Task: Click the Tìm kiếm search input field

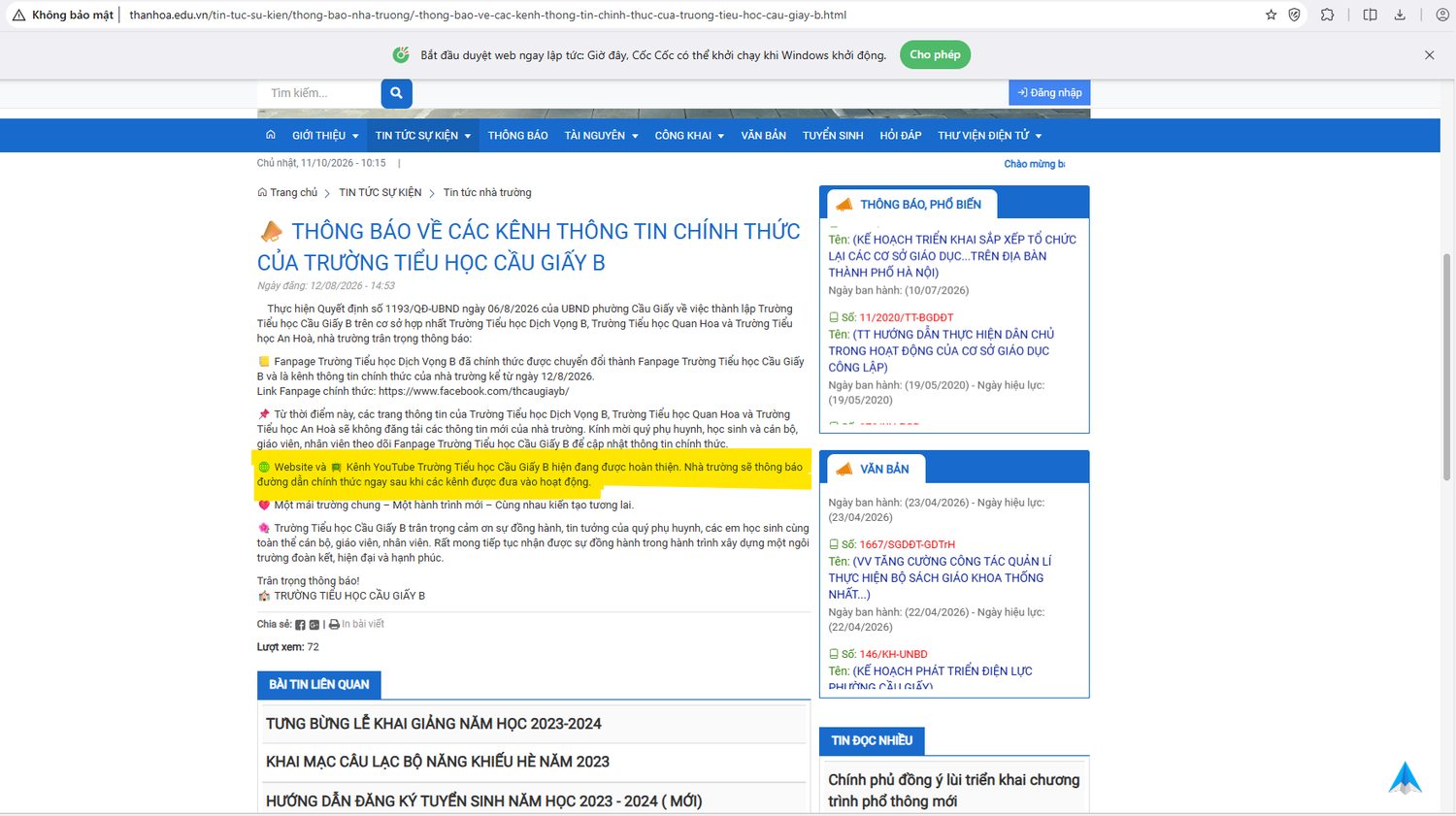Action: pos(319,93)
